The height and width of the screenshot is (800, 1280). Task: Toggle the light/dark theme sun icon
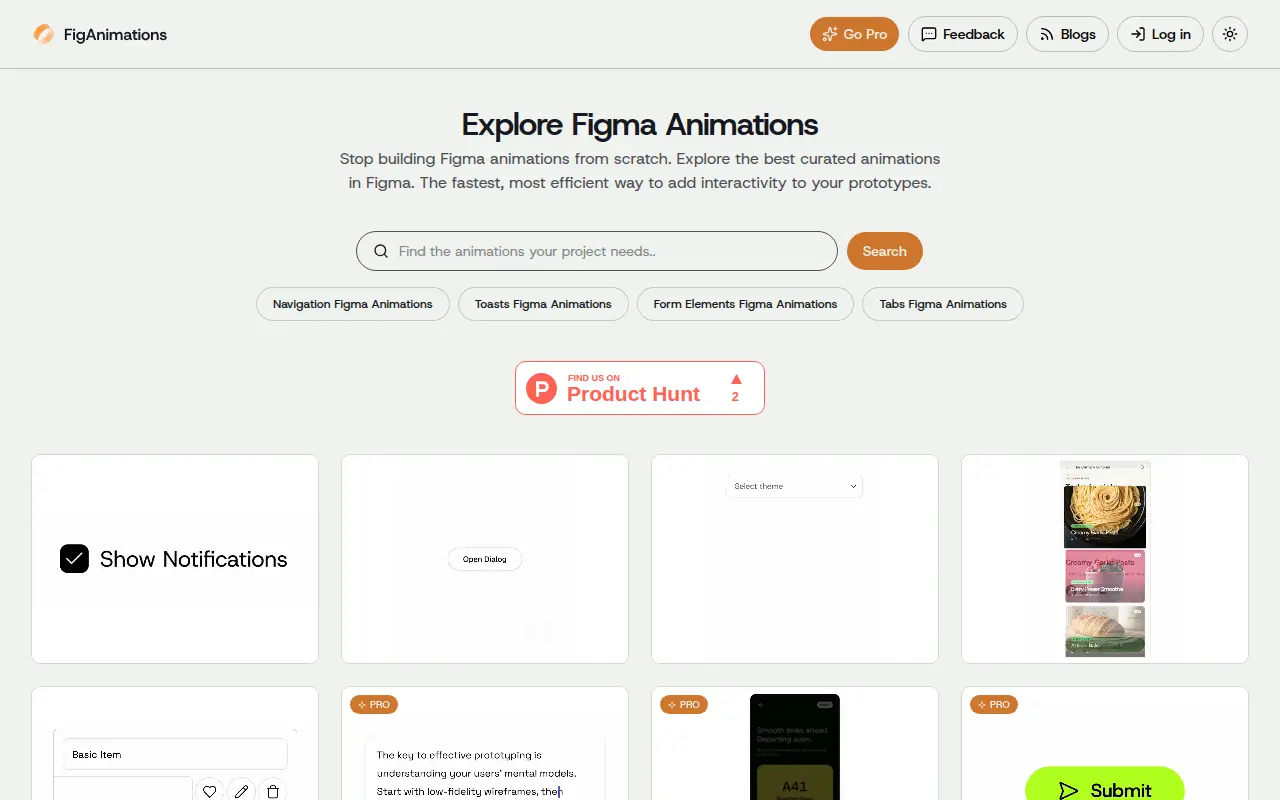(x=1230, y=34)
